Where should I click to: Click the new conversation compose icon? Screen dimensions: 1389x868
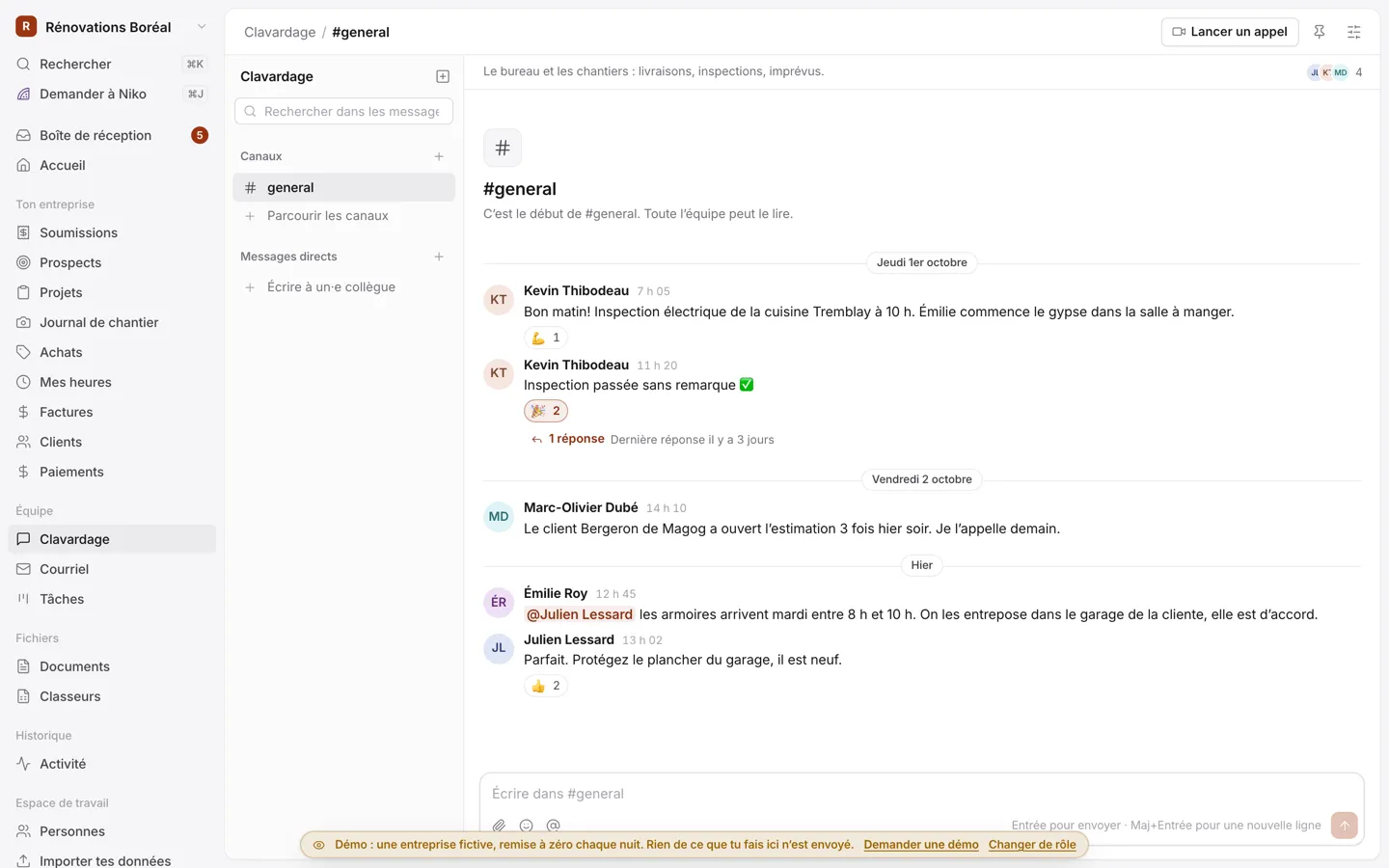pyautogui.click(x=443, y=76)
